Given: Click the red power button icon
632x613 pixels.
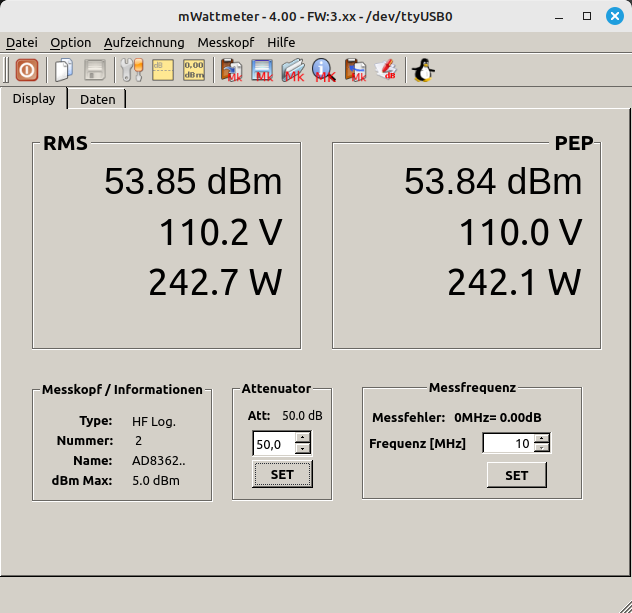Looking at the screenshot, I should (x=27, y=70).
